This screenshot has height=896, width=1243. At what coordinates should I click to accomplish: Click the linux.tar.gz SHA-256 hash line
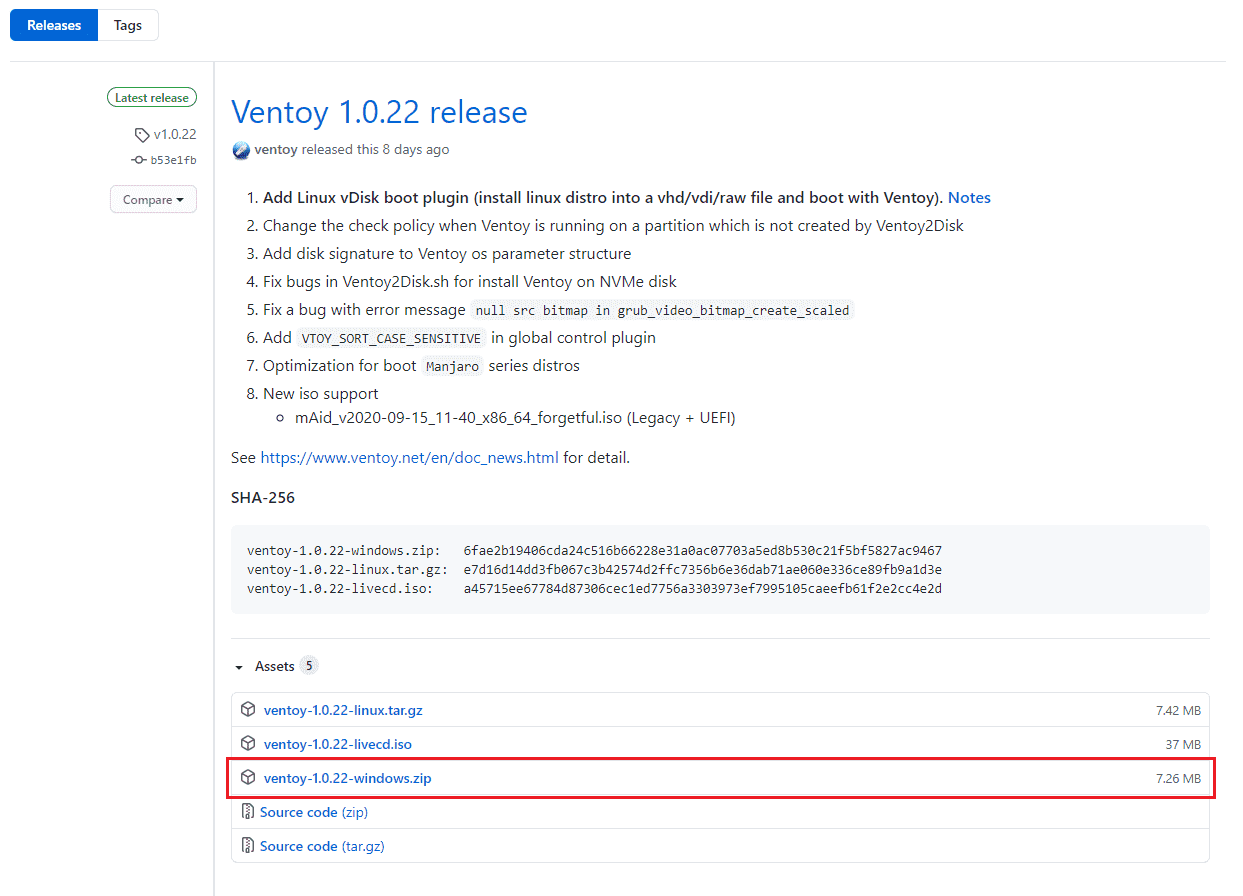click(594, 570)
